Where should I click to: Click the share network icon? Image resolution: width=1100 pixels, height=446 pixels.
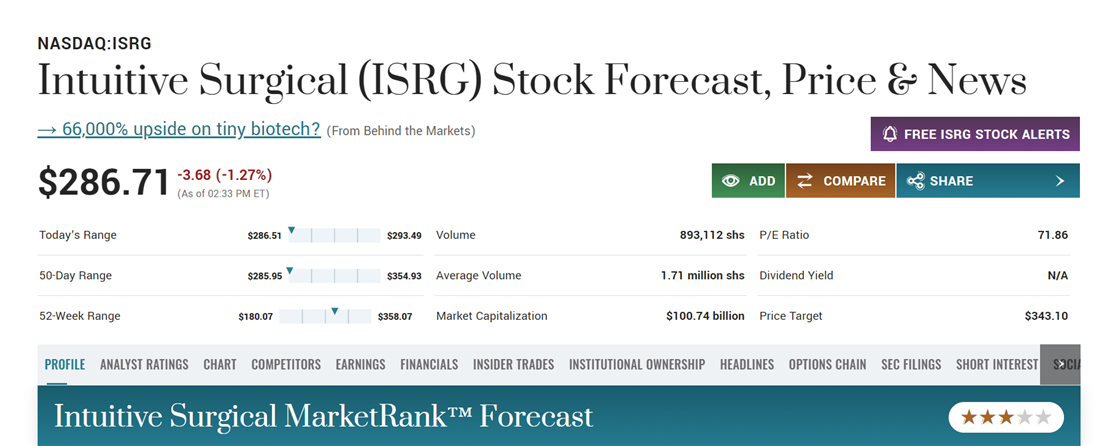pyautogui.click(x=915, y=181)
